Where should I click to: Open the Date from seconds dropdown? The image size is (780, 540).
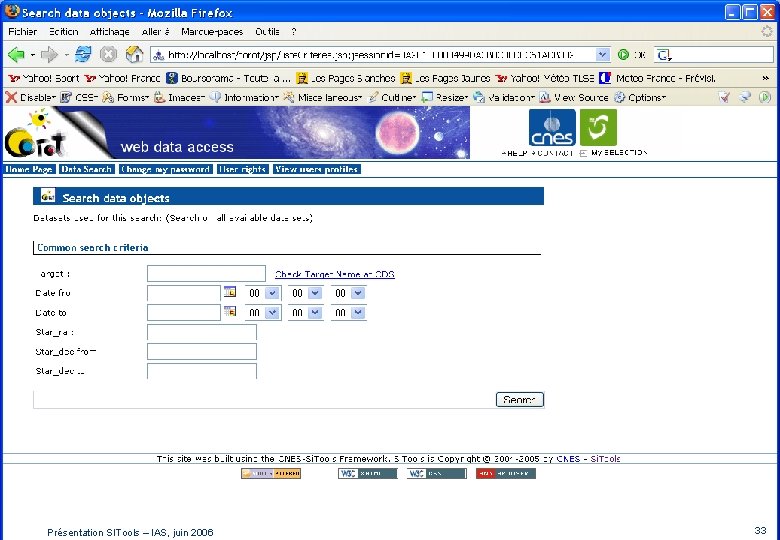pos(358,293)
